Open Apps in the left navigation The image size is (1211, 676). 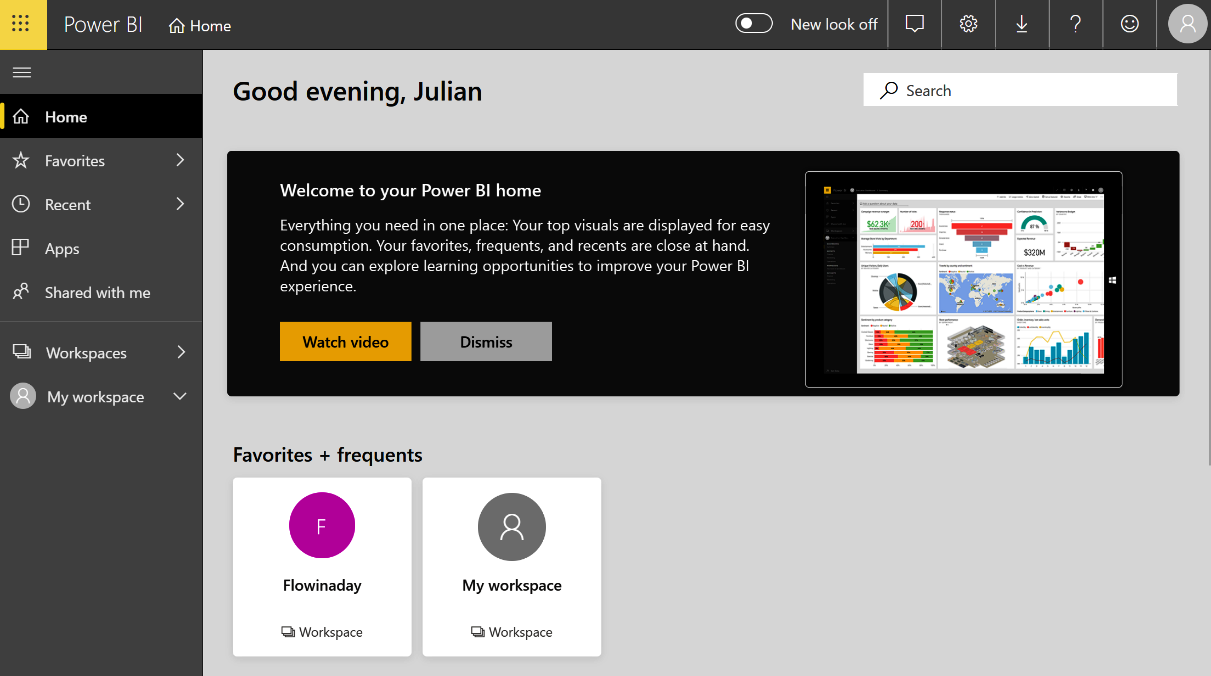101,249
